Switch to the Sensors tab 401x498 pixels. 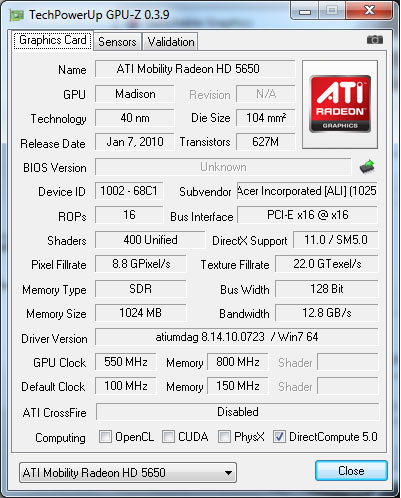click(117, 42)
